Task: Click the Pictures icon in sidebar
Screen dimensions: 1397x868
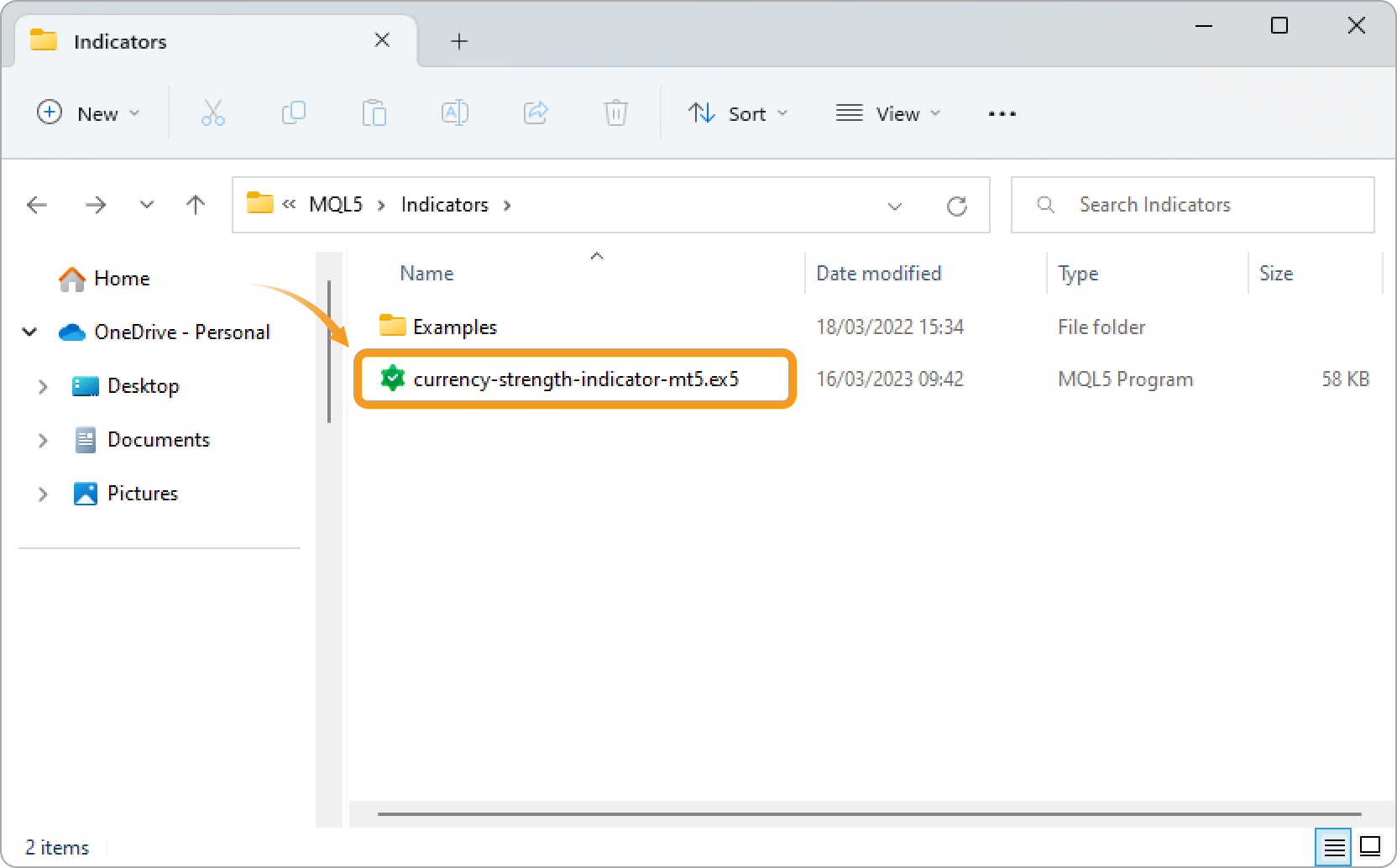Action: pyautogui.click(x=86, y=494)
